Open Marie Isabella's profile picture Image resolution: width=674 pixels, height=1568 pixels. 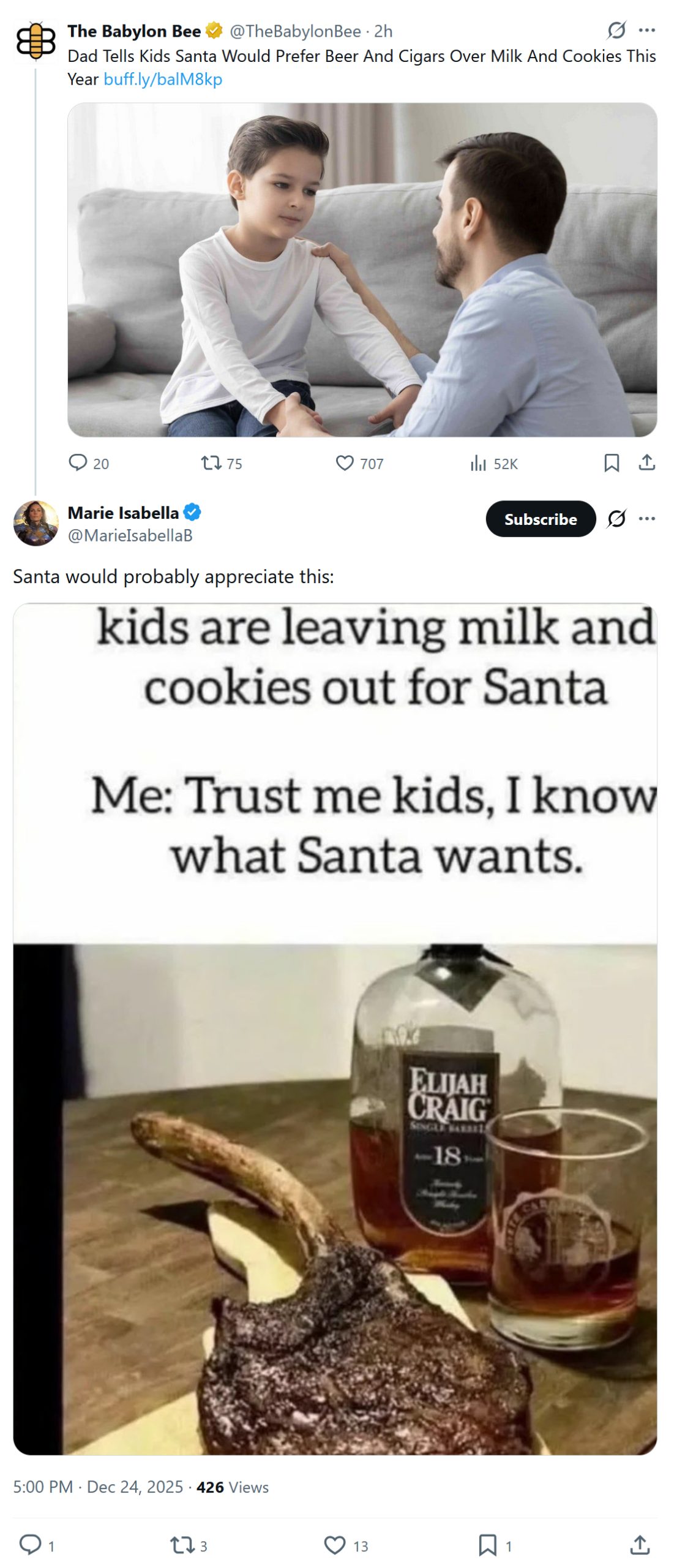[36, 522]
